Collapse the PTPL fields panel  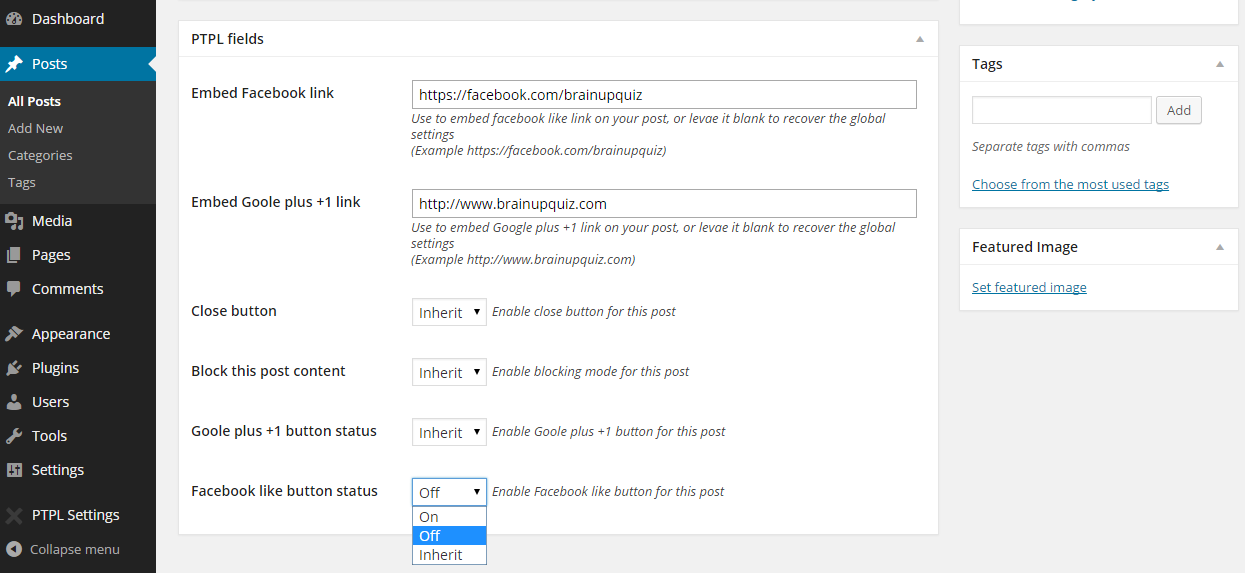[919, 39]
